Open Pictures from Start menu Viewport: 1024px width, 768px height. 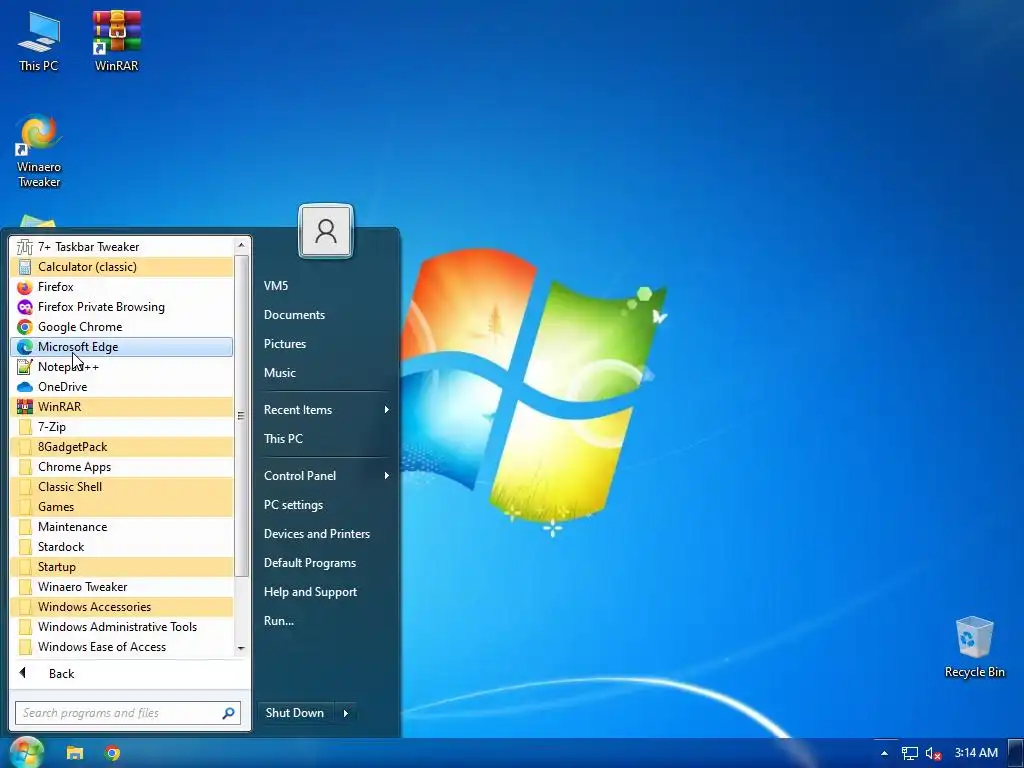pyautogui.click(x=325, y=344)
